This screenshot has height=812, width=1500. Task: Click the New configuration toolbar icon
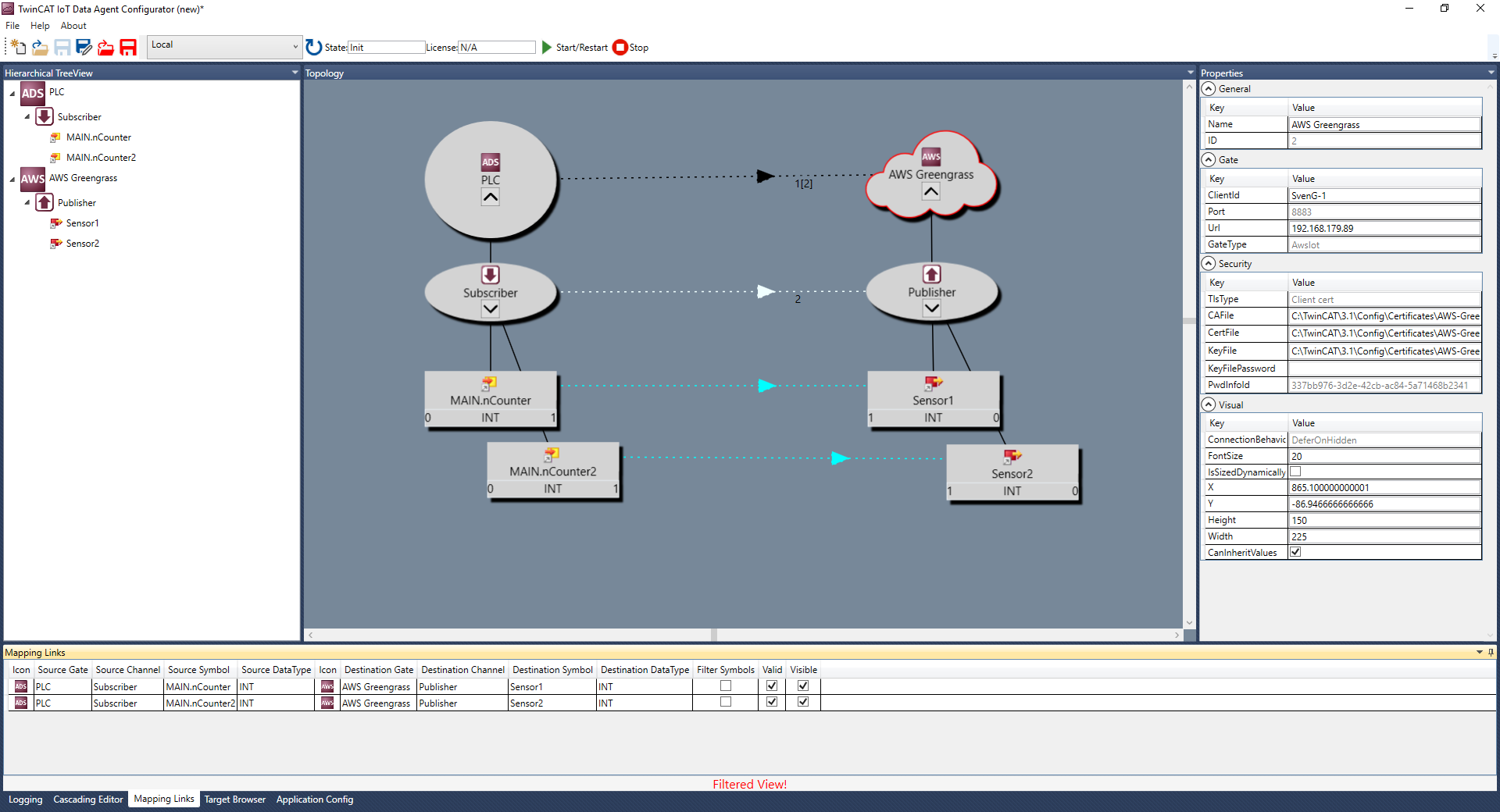19,48
